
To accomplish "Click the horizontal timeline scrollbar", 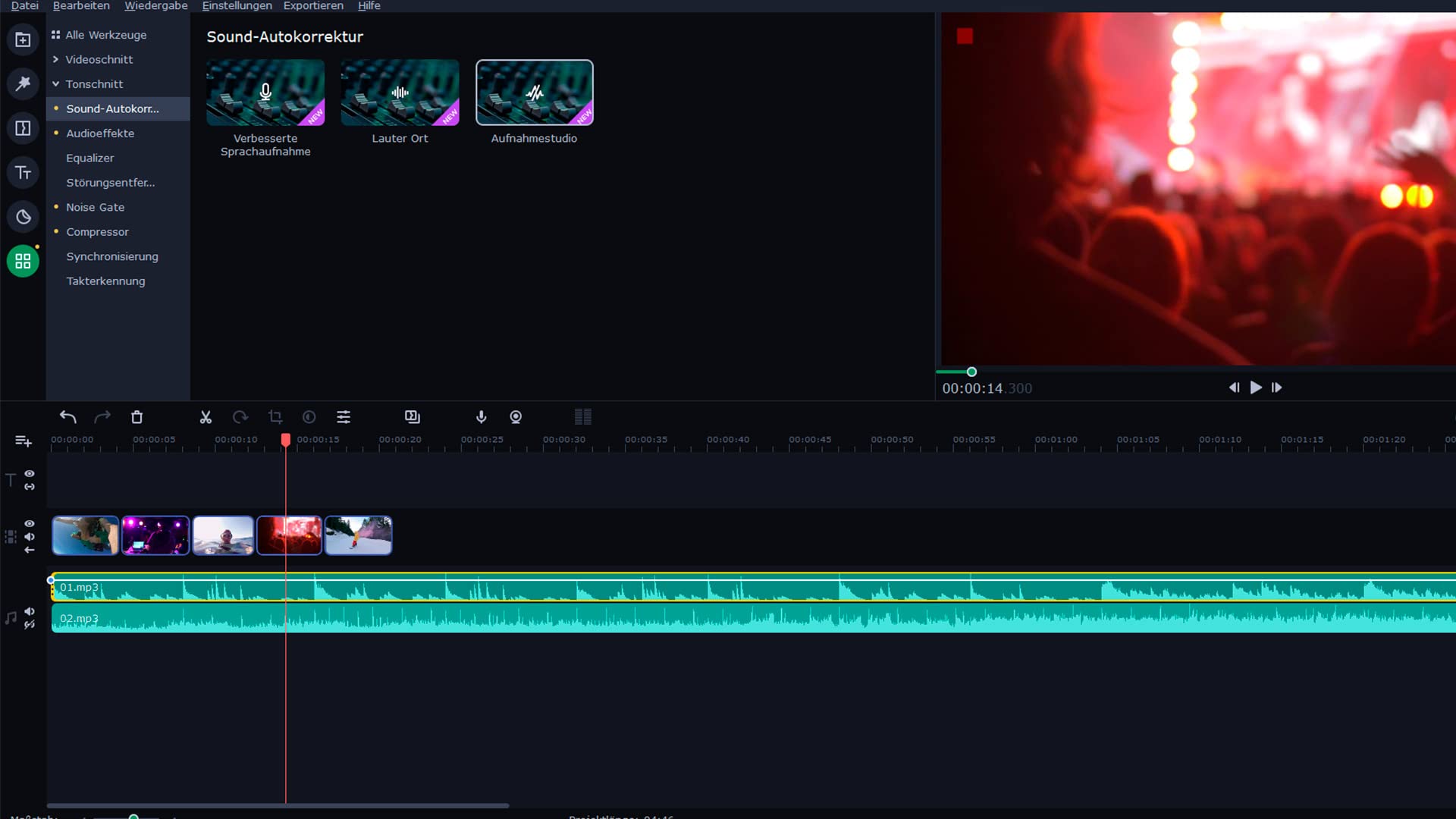I will (278, 805).
